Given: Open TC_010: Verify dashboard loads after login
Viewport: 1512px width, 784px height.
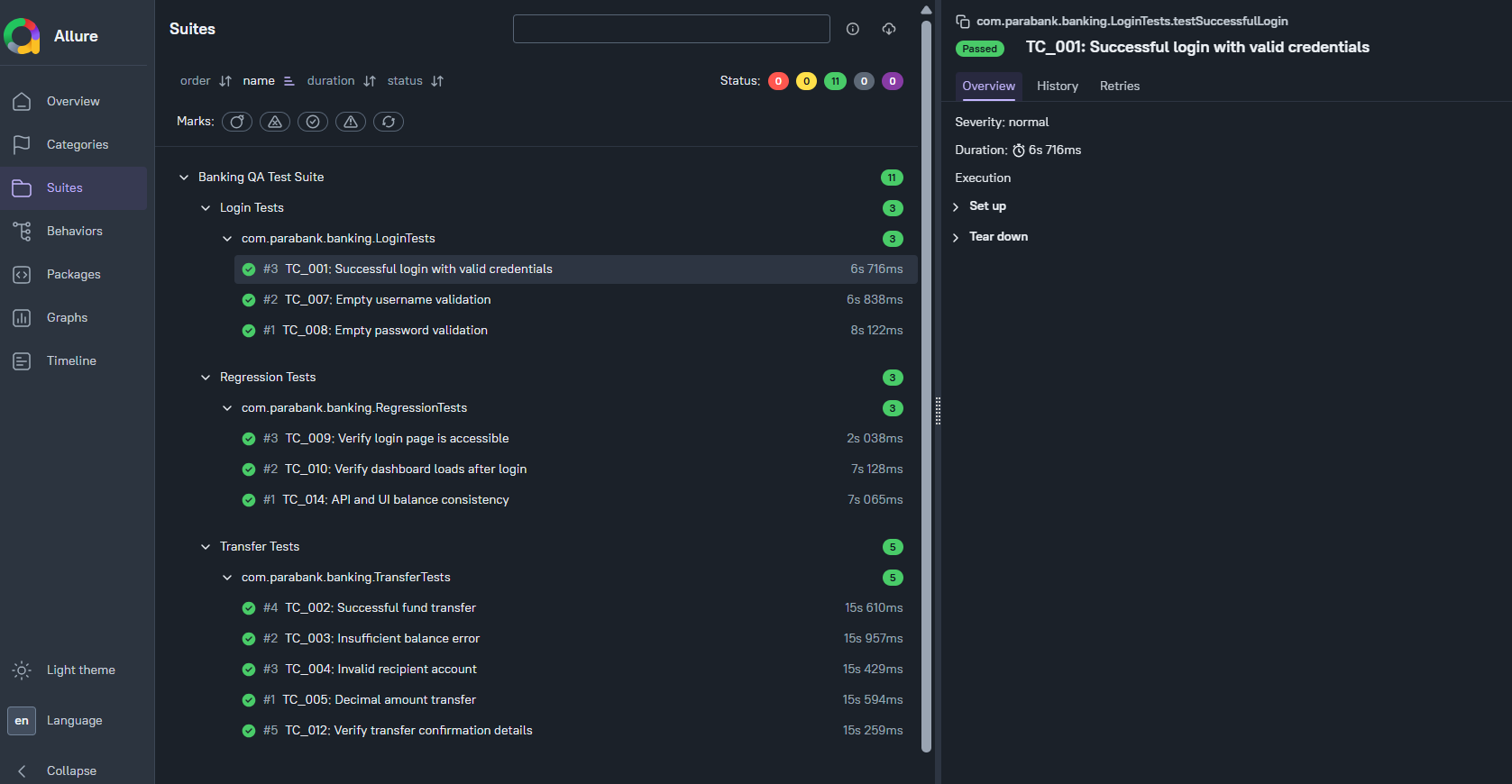Looking at the screenshot, I should click(576, 469).
